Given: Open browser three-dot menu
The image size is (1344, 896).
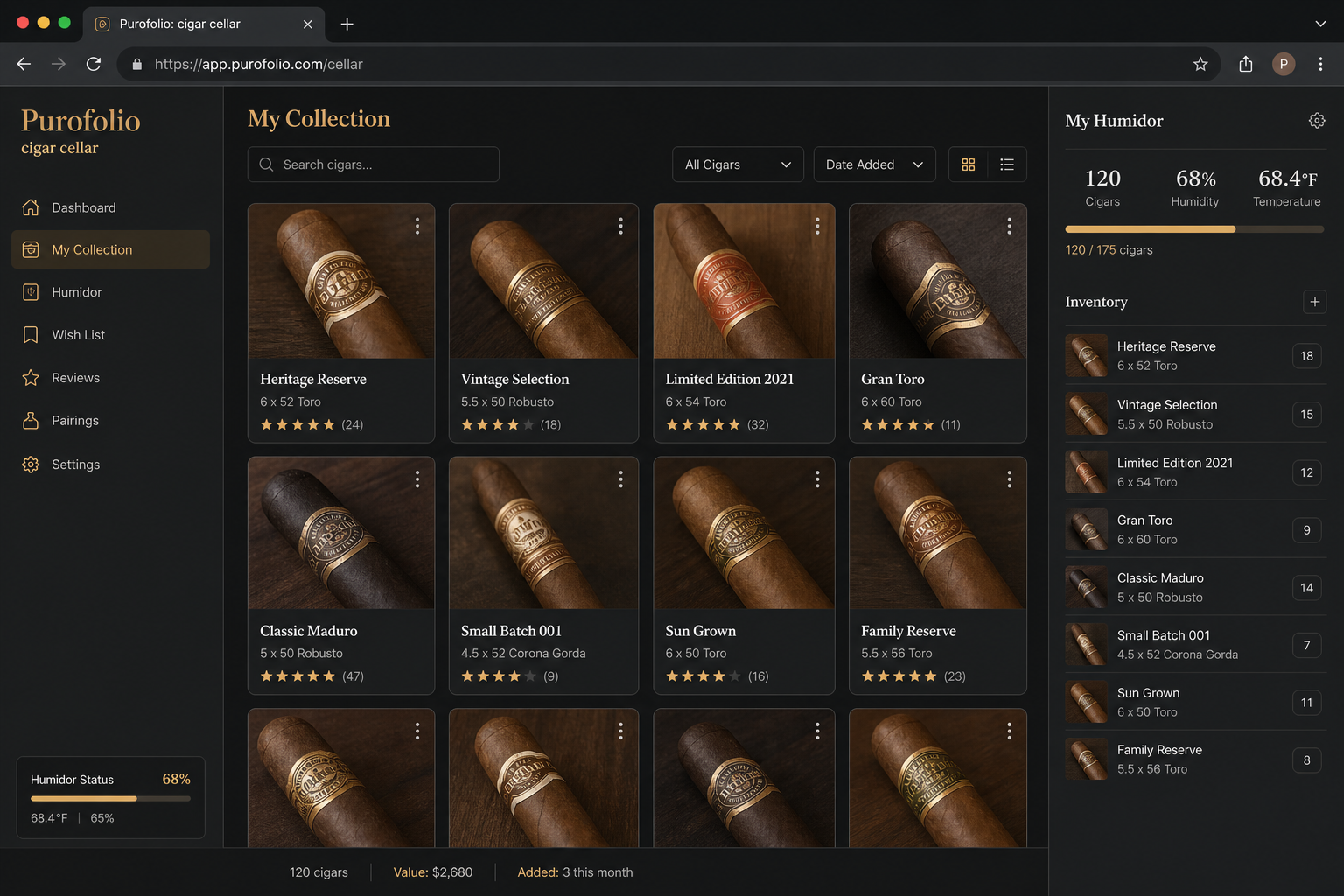Looking at the screenshot, I should point(1320,64).
